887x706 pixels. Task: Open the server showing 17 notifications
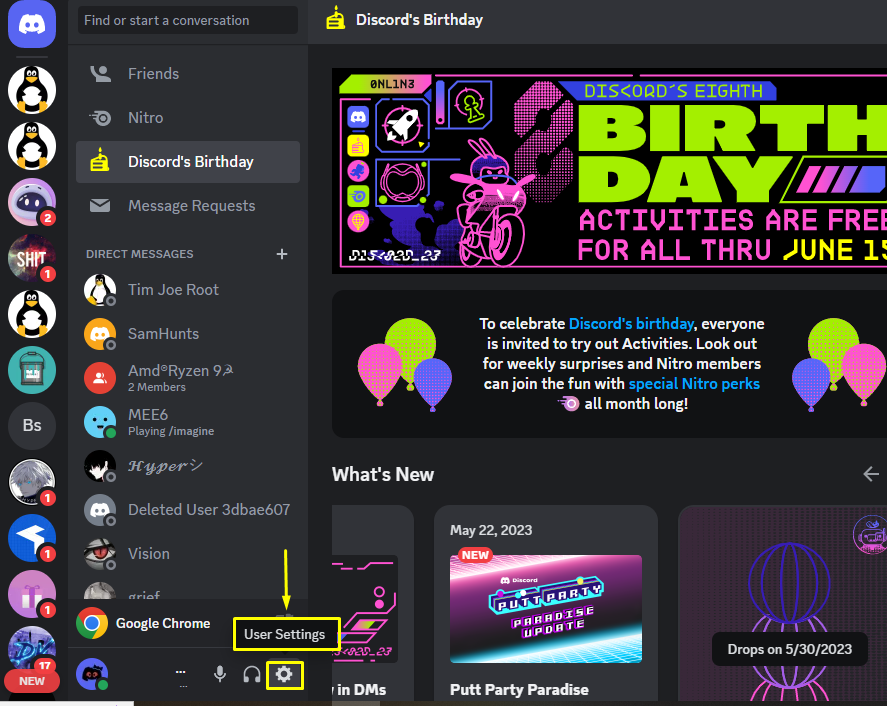tap(32, 649)
